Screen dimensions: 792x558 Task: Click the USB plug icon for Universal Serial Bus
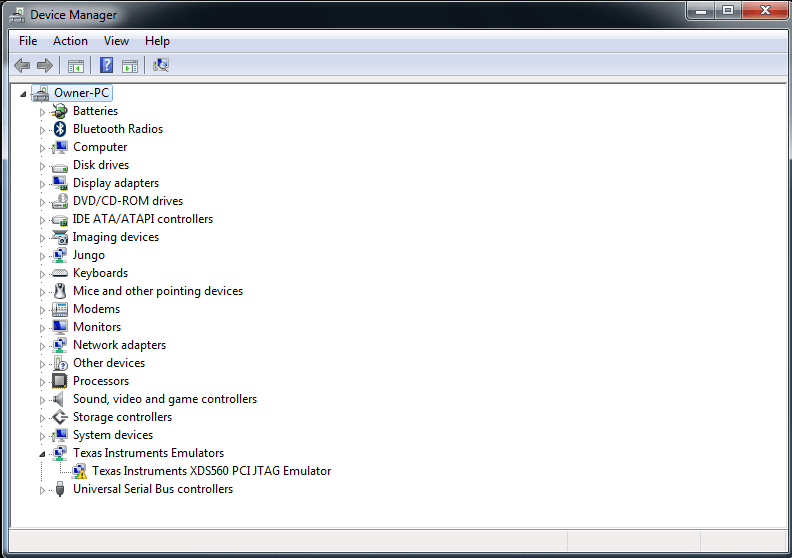60,489
